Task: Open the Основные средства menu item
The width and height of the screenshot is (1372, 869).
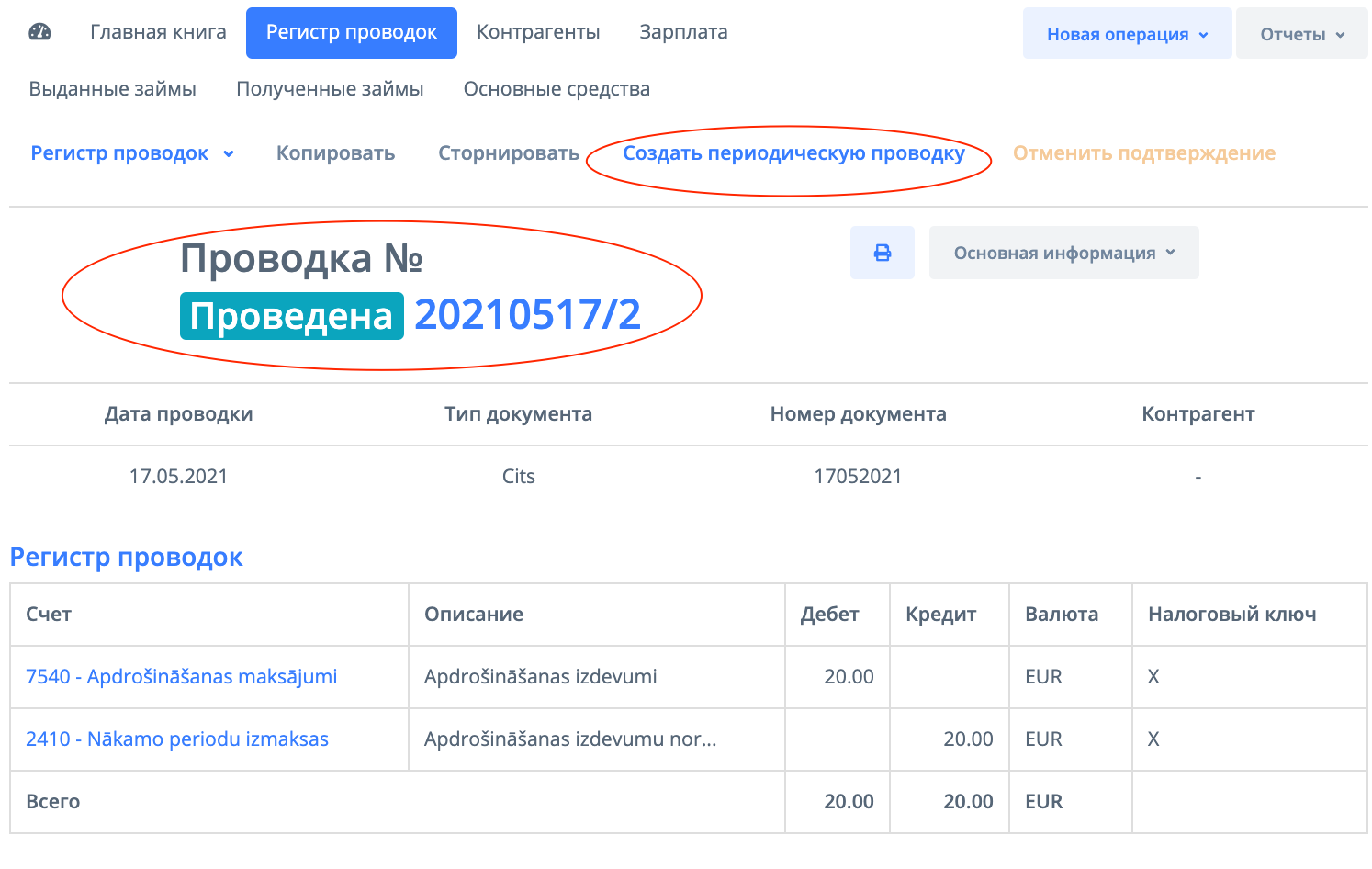Action: pyautogui.click(x=557, y=89)
